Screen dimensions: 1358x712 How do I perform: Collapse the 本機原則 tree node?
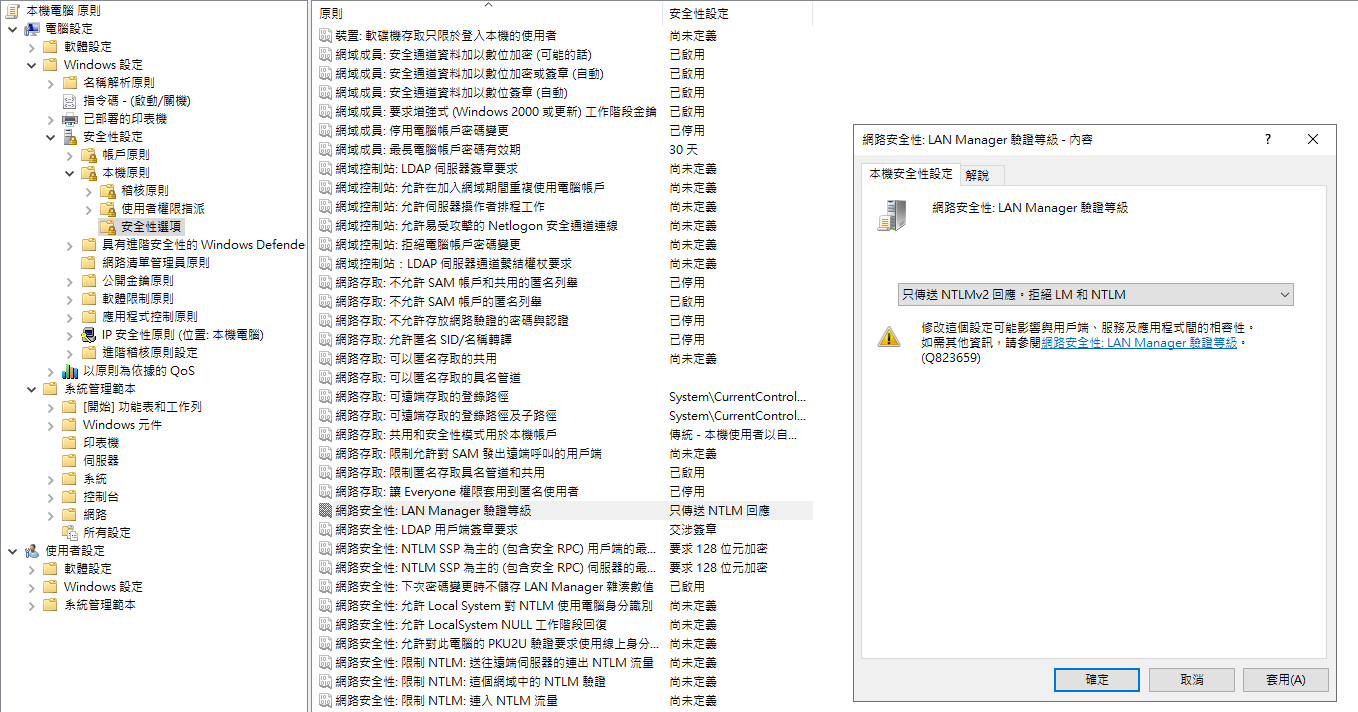(x=69, y=173)
